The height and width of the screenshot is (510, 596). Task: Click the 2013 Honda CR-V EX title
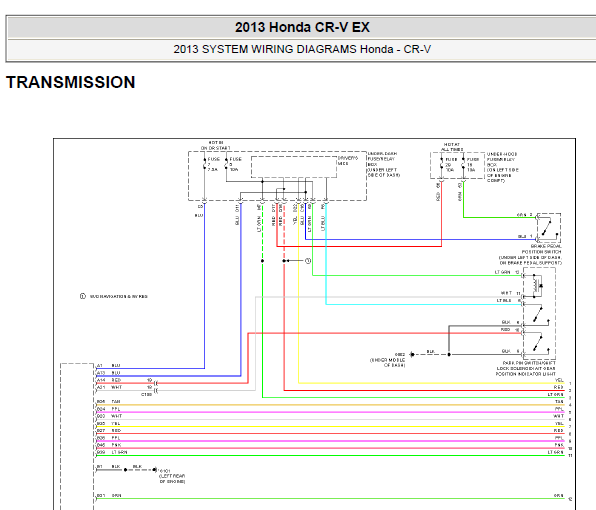(302, 27)
